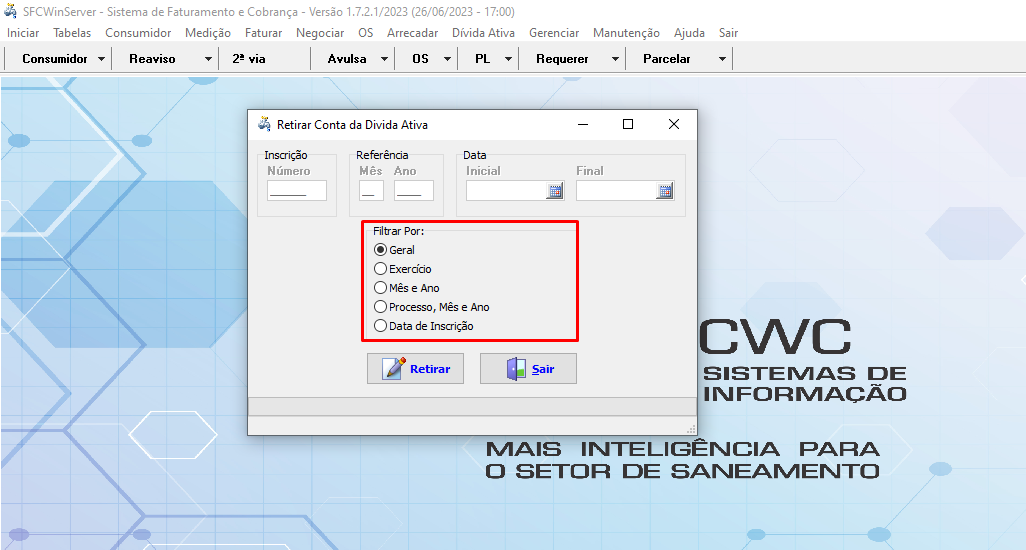The width and height of the screenshot is (1026, 550).
Task: Open the Manutenção menu
Action: coord(626,33)
